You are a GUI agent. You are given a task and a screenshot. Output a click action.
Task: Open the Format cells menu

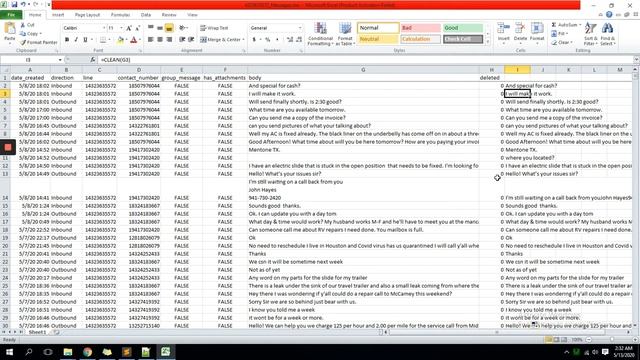point(537,32)
